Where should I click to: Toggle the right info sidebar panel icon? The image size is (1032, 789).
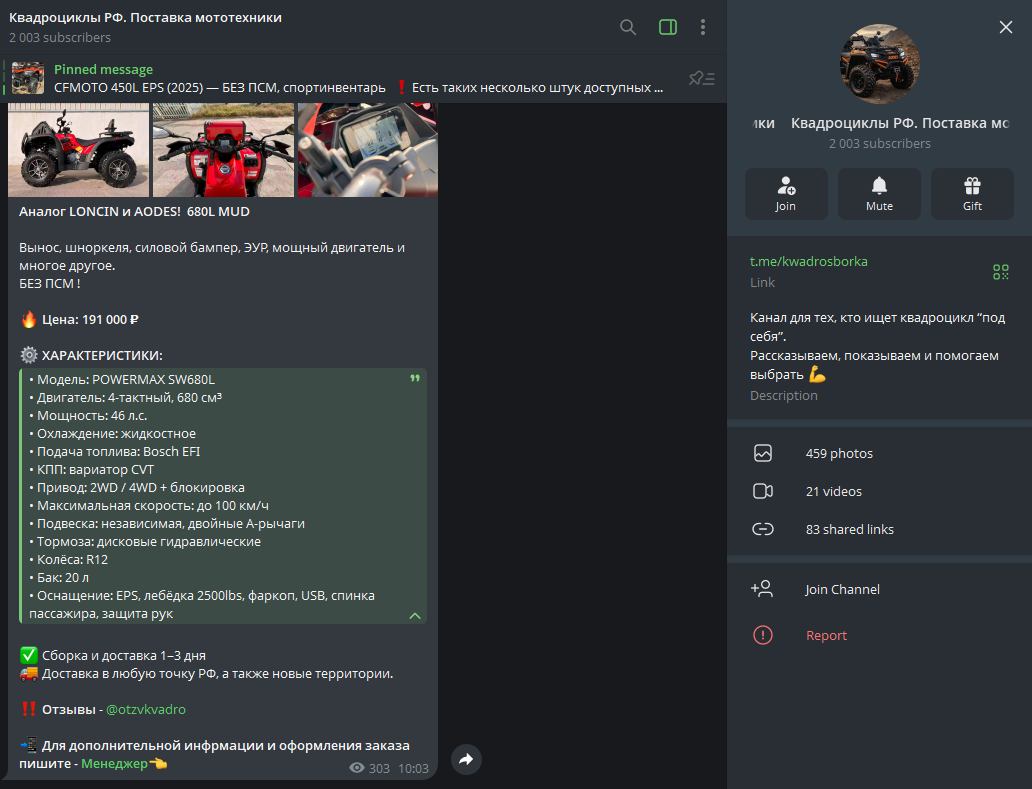tap(667, 27)
